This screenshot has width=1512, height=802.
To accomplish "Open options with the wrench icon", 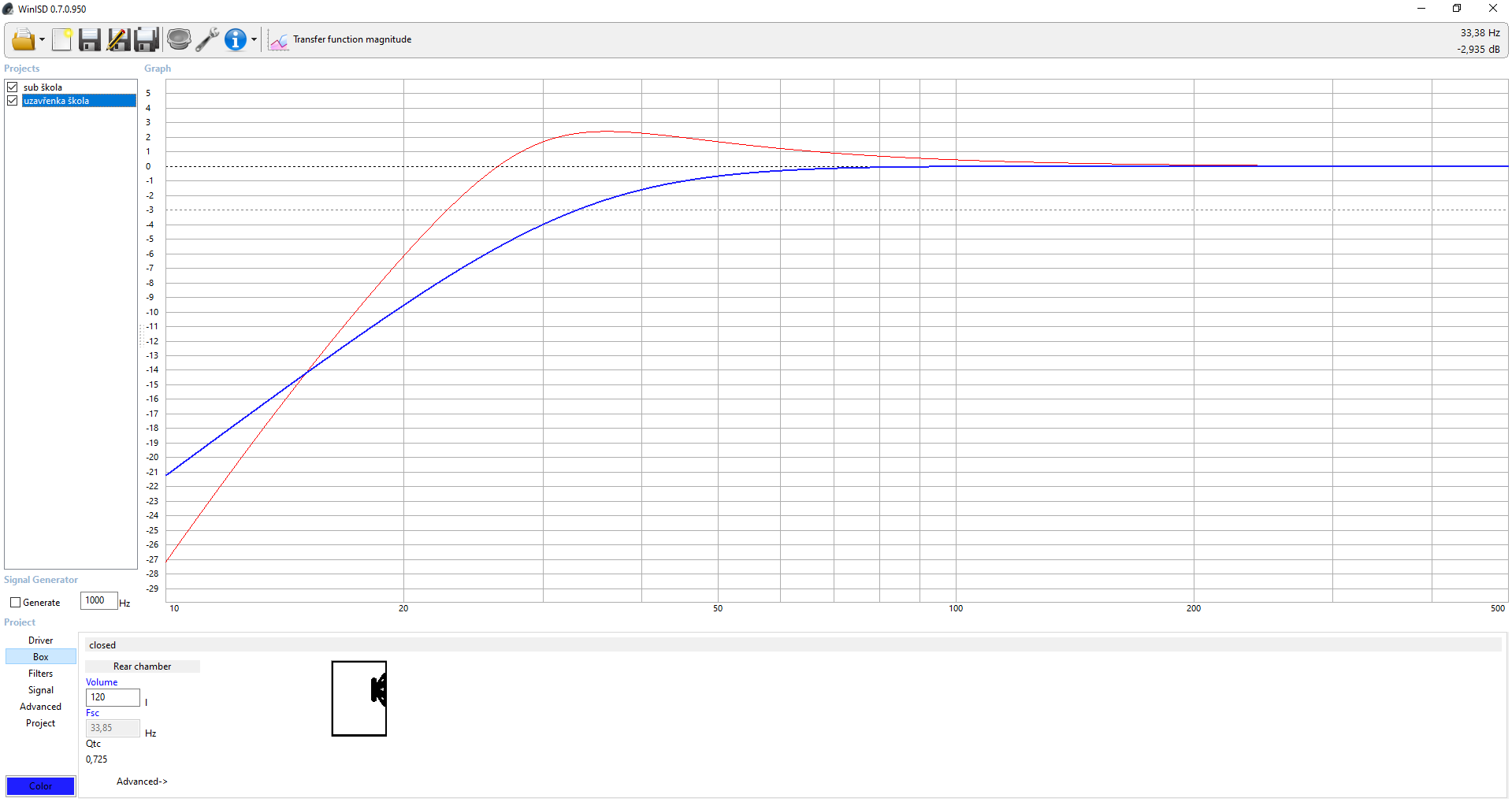I will coord(206,39).
